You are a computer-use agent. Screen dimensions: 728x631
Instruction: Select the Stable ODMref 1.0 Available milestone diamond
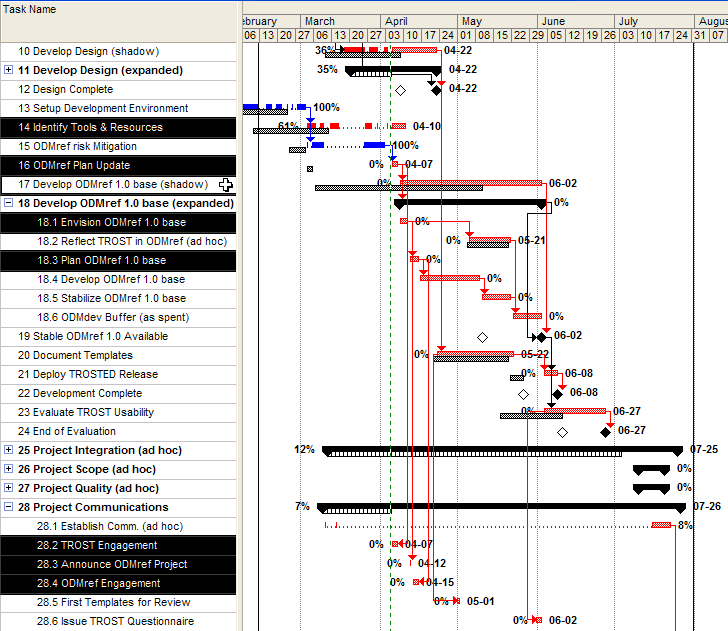coord(542,337)
